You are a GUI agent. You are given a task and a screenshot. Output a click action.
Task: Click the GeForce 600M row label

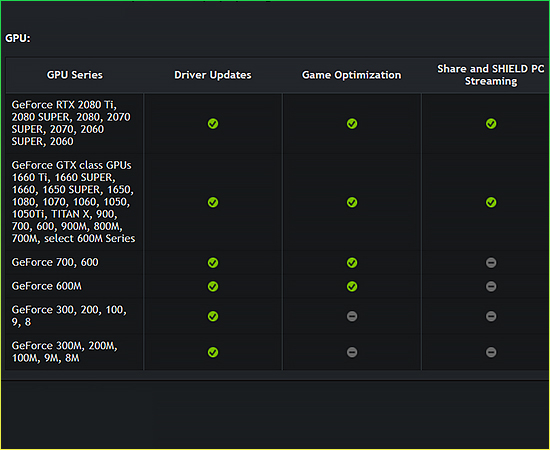47,286
